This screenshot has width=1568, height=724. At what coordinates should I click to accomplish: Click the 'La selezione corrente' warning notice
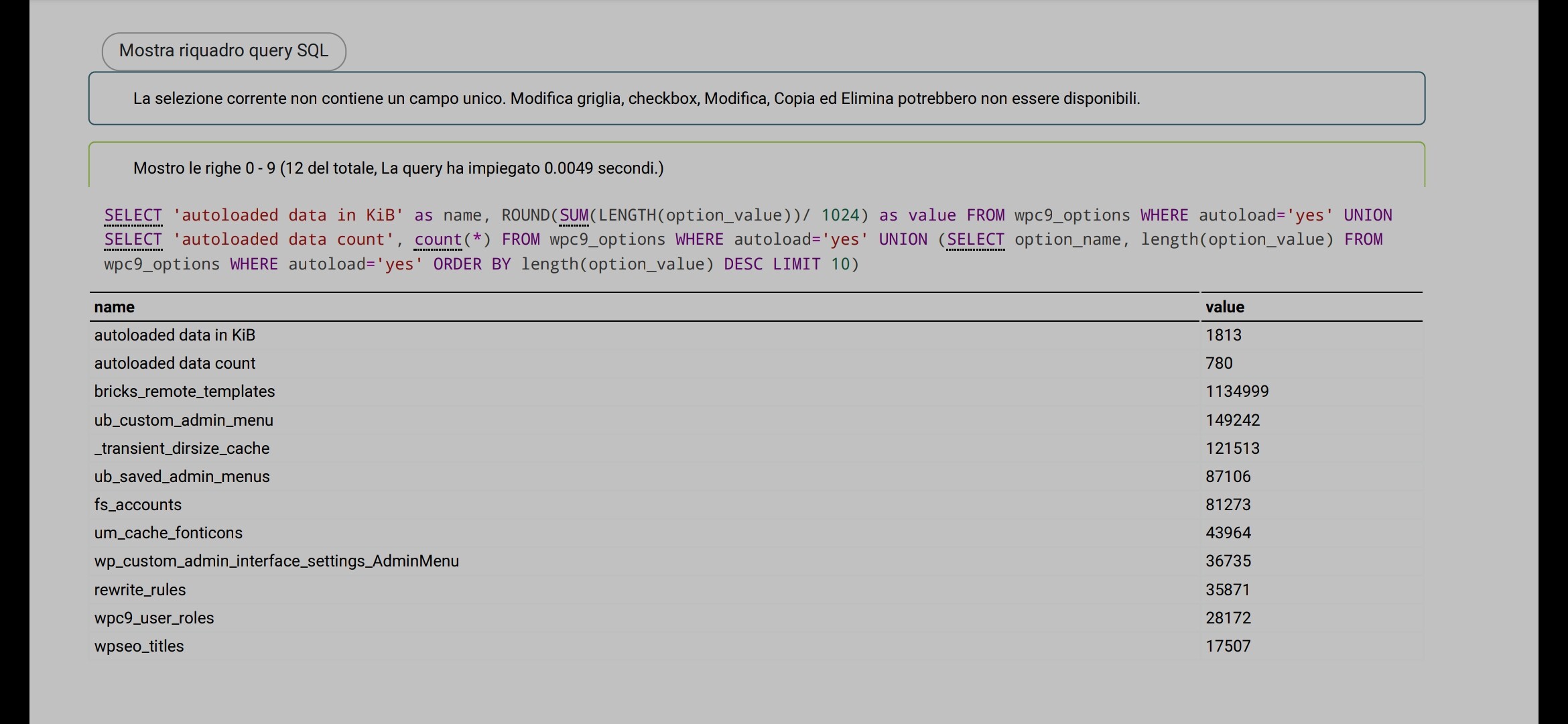757,99
